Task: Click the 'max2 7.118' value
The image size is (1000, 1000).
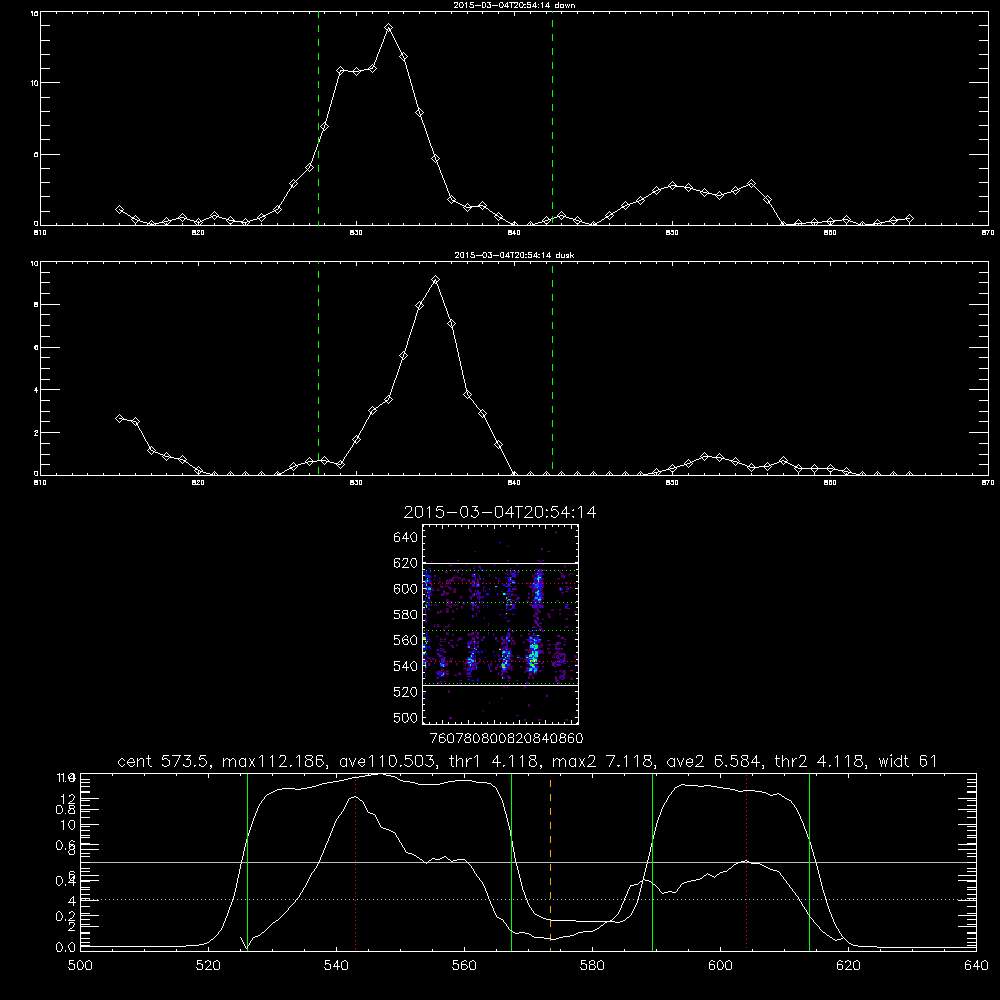Action: [x=604, y=761]
